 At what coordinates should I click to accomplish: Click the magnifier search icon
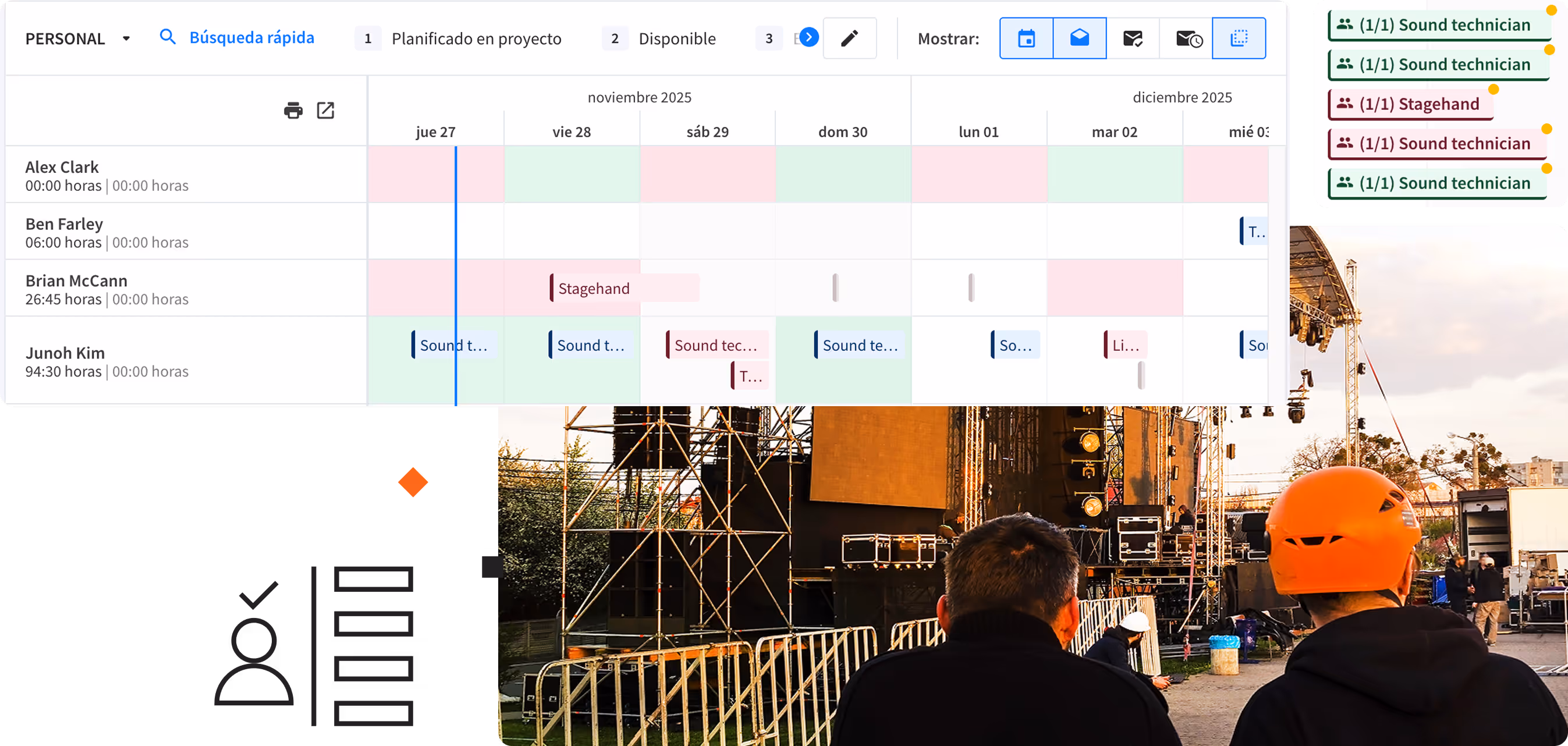tap(168, 37)
